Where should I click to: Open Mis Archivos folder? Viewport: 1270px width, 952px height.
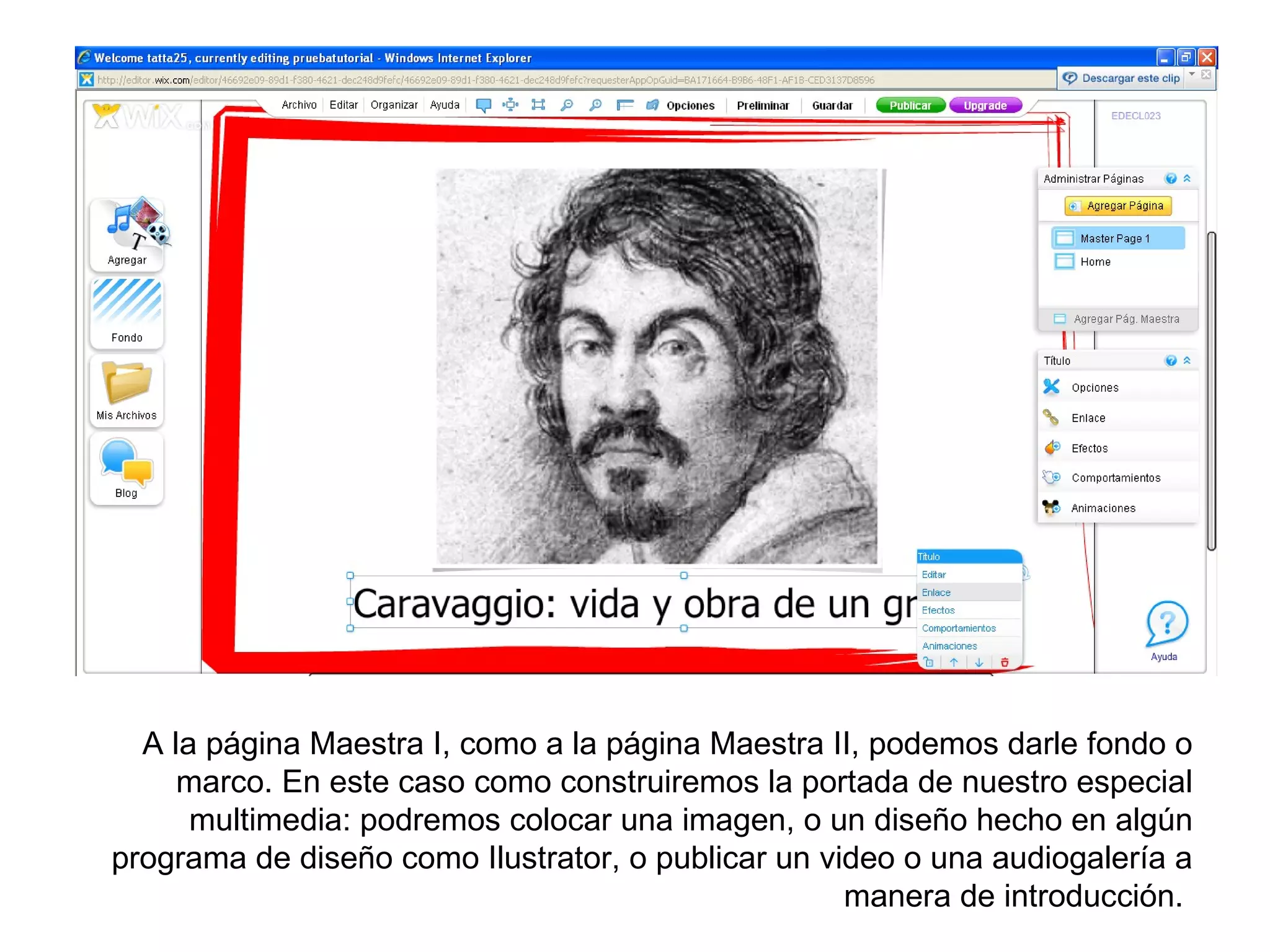pos(127,390)
